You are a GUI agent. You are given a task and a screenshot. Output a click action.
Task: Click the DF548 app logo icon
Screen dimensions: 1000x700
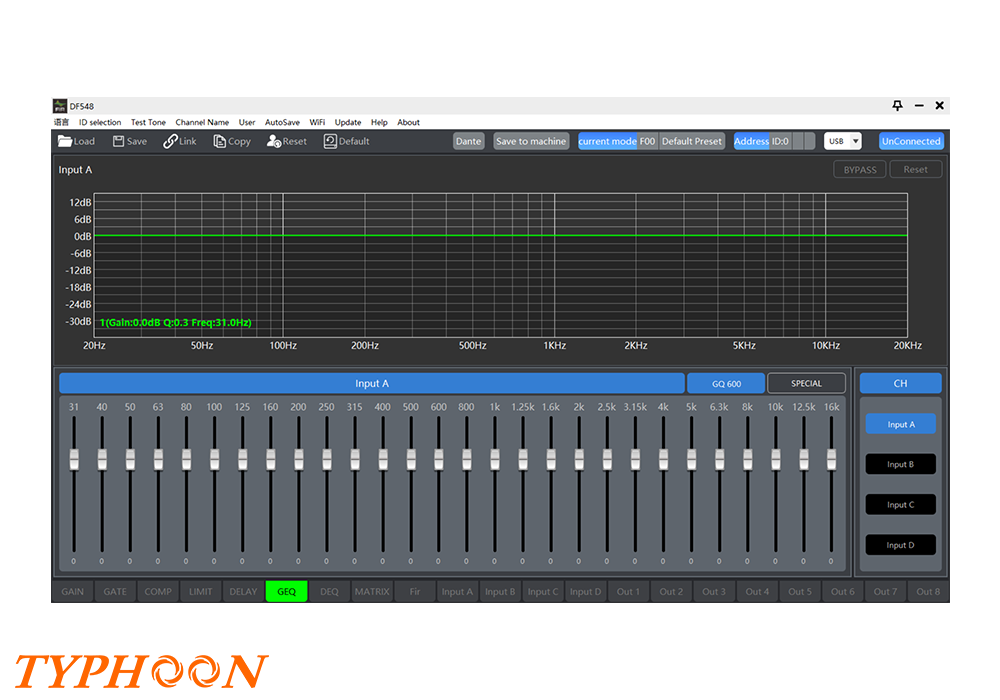point(59,105)
